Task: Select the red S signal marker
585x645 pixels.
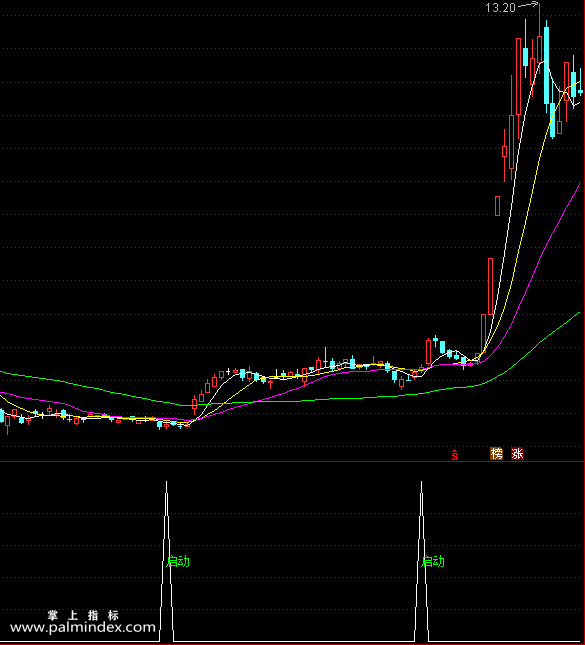Action: pyautogui.click(x=455, y=455)
